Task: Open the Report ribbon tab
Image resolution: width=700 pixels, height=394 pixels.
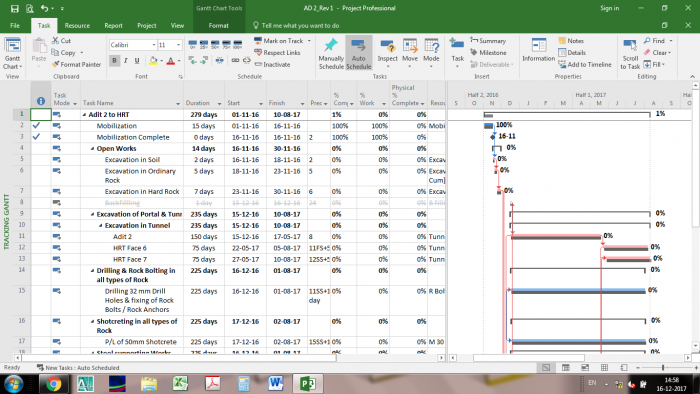Action: [x=113, y=25]
